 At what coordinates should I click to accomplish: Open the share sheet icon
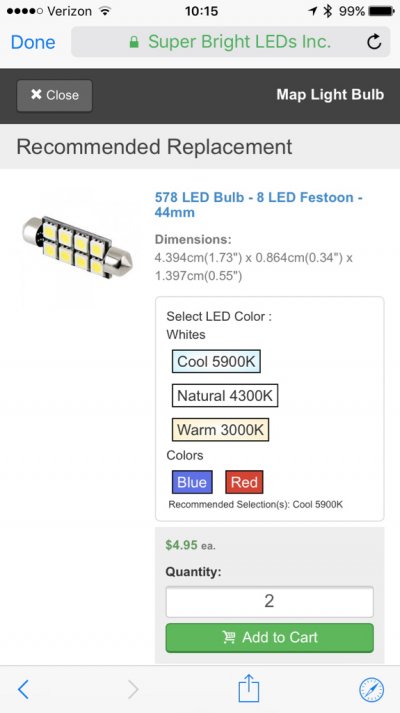[249, 688]
